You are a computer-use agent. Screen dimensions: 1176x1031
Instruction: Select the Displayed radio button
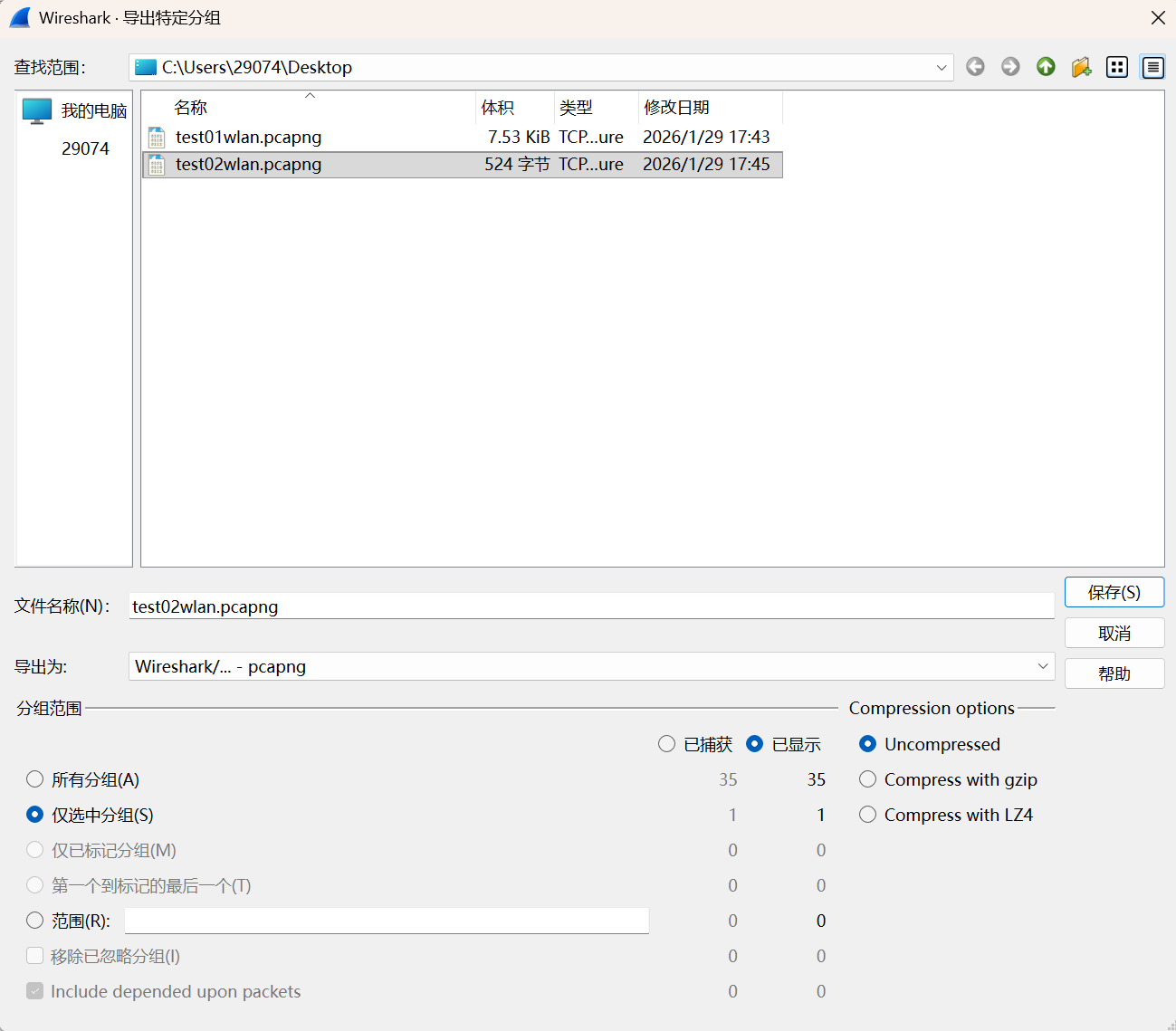pyautogui.click(x=755, y=744)
